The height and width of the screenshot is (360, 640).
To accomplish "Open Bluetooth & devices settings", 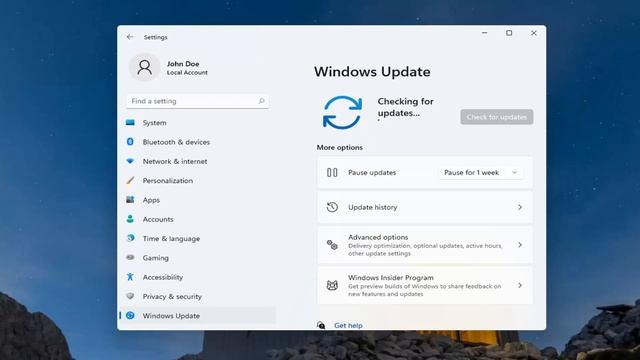I will (198, 142).
